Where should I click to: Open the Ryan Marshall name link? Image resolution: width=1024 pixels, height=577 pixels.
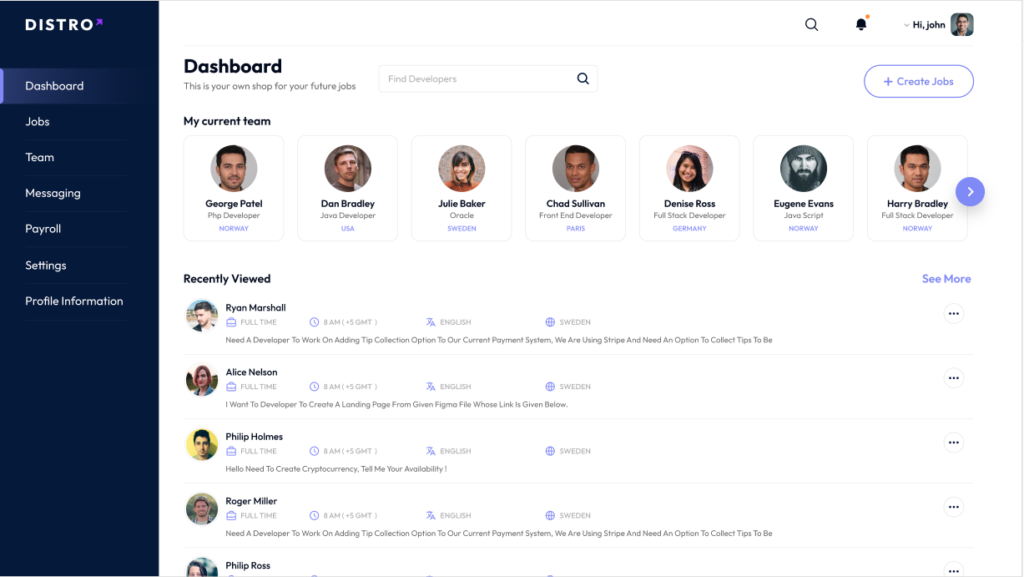tap(255, 307)
